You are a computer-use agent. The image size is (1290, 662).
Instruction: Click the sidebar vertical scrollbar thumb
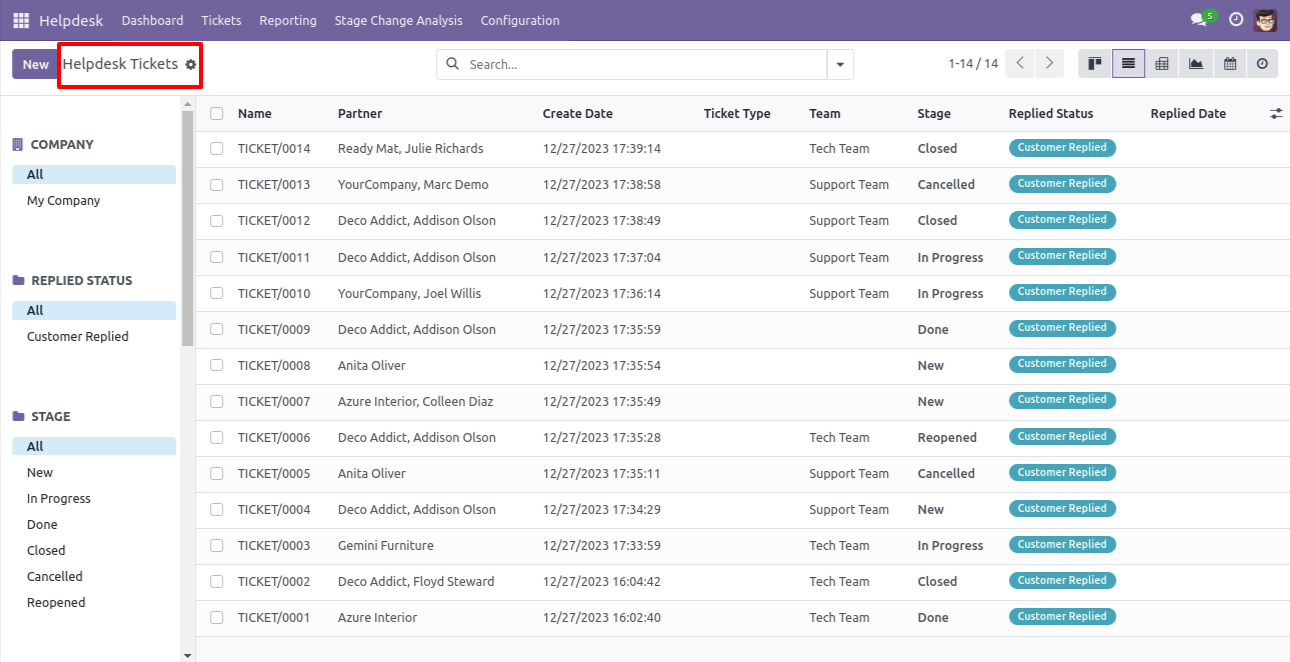tap(187, 228)
